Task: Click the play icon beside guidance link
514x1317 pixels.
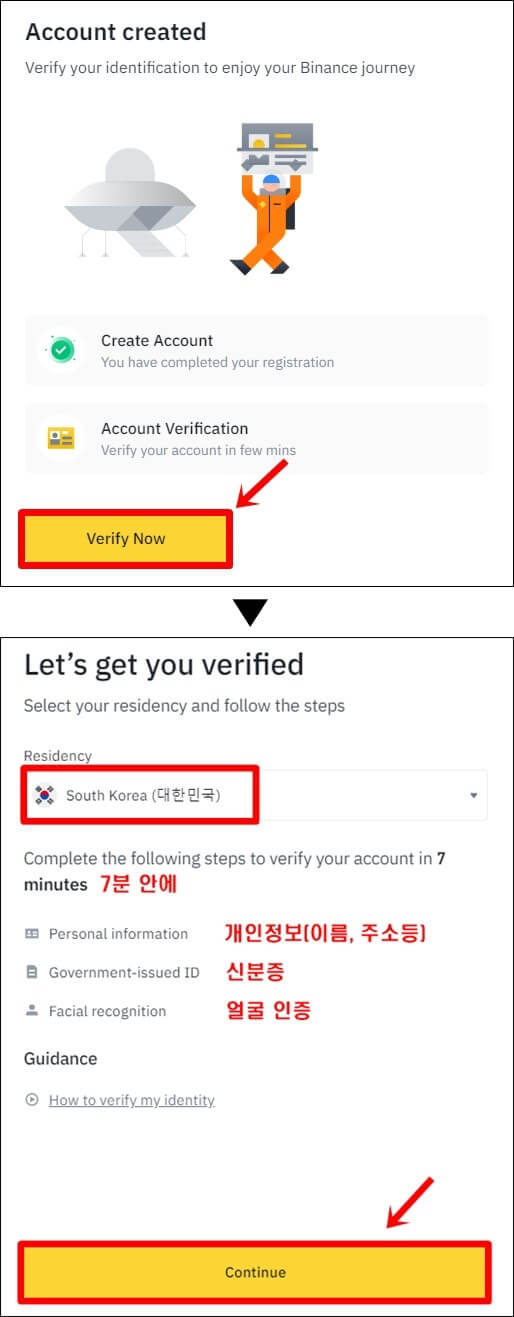Action: [x=32, y=1100]
